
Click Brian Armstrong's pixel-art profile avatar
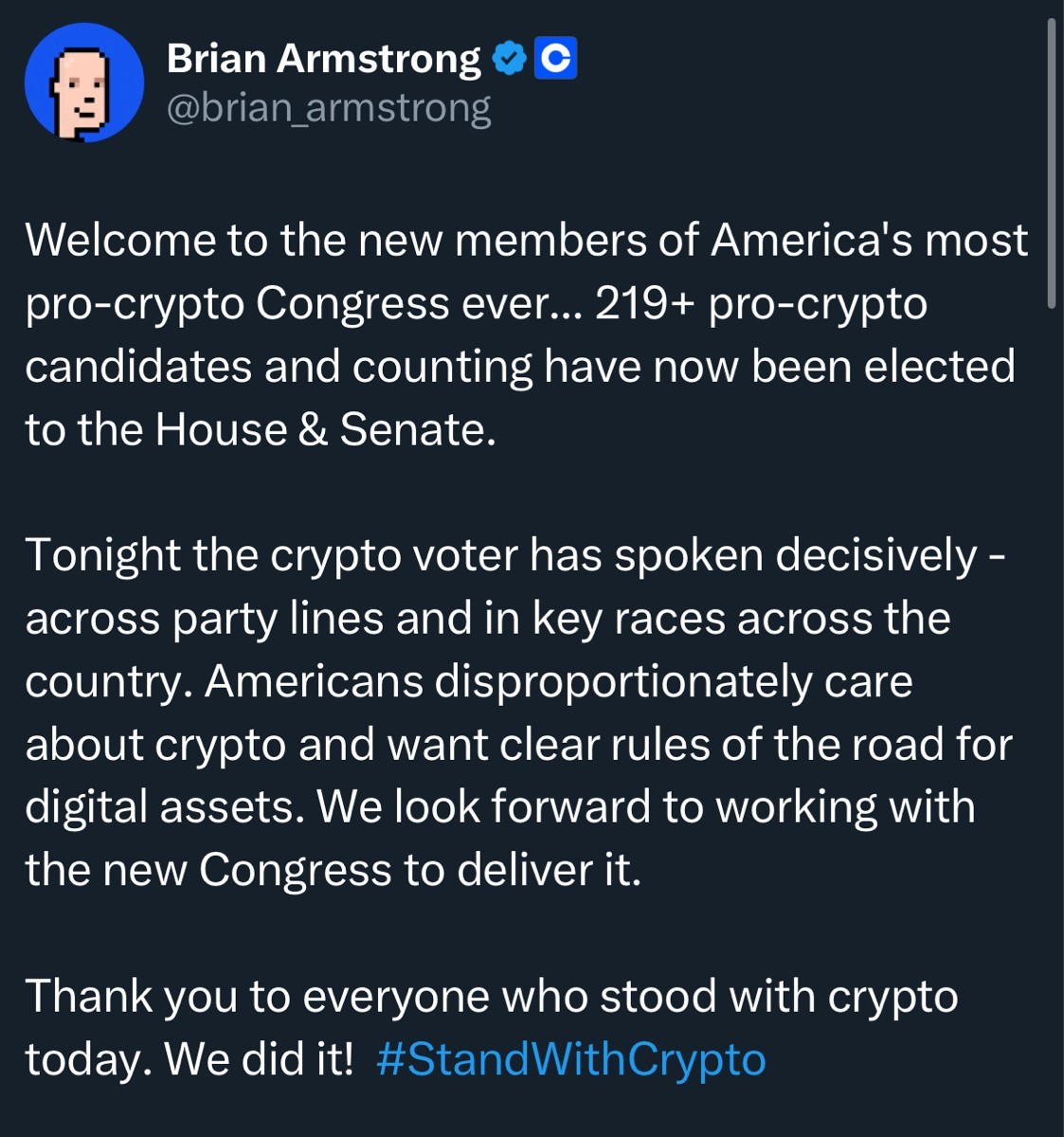[x=84, y=83]
